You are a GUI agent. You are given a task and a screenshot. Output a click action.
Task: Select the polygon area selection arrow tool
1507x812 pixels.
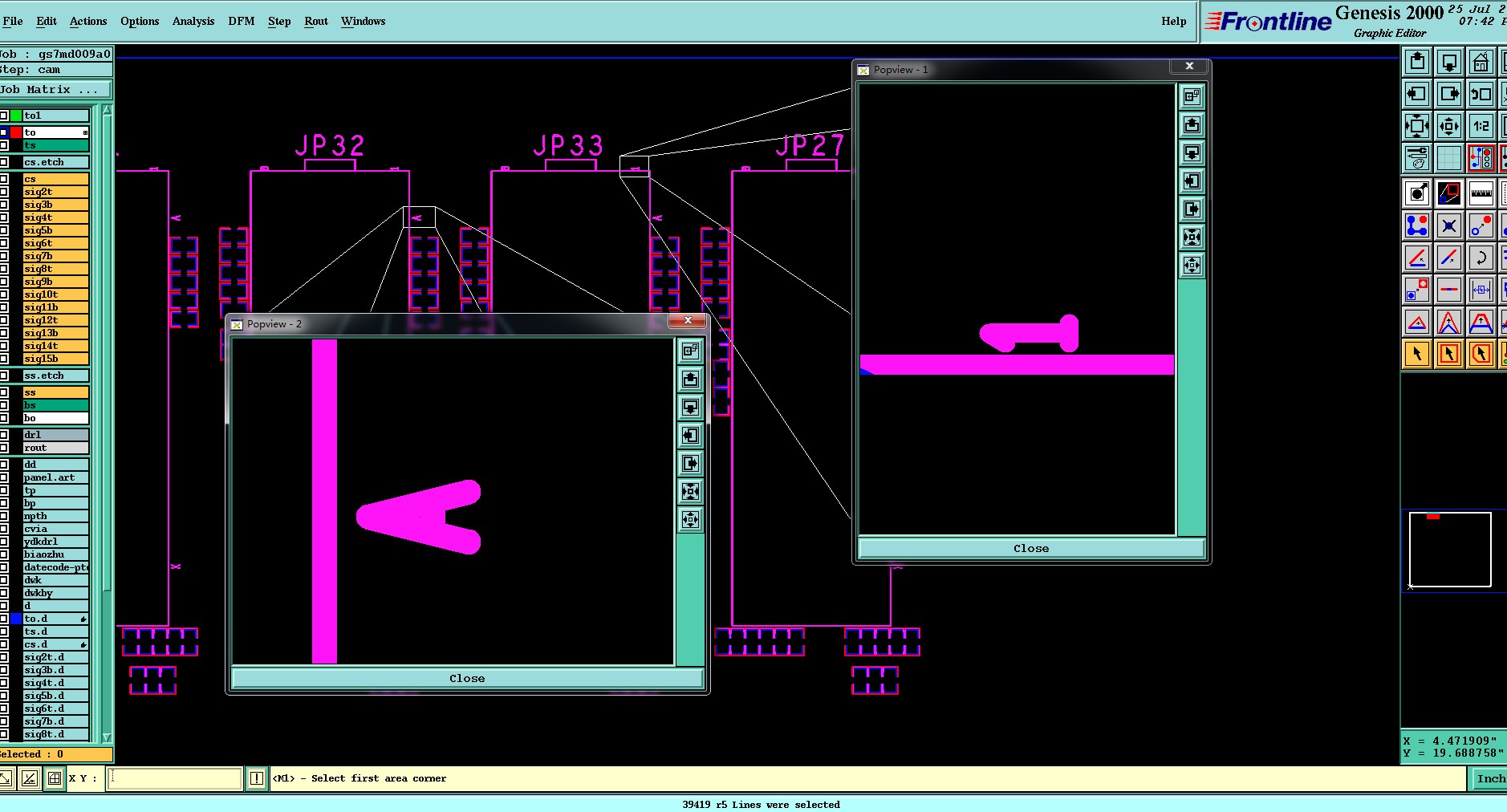pyautogui.click(x=1481, y=353)
